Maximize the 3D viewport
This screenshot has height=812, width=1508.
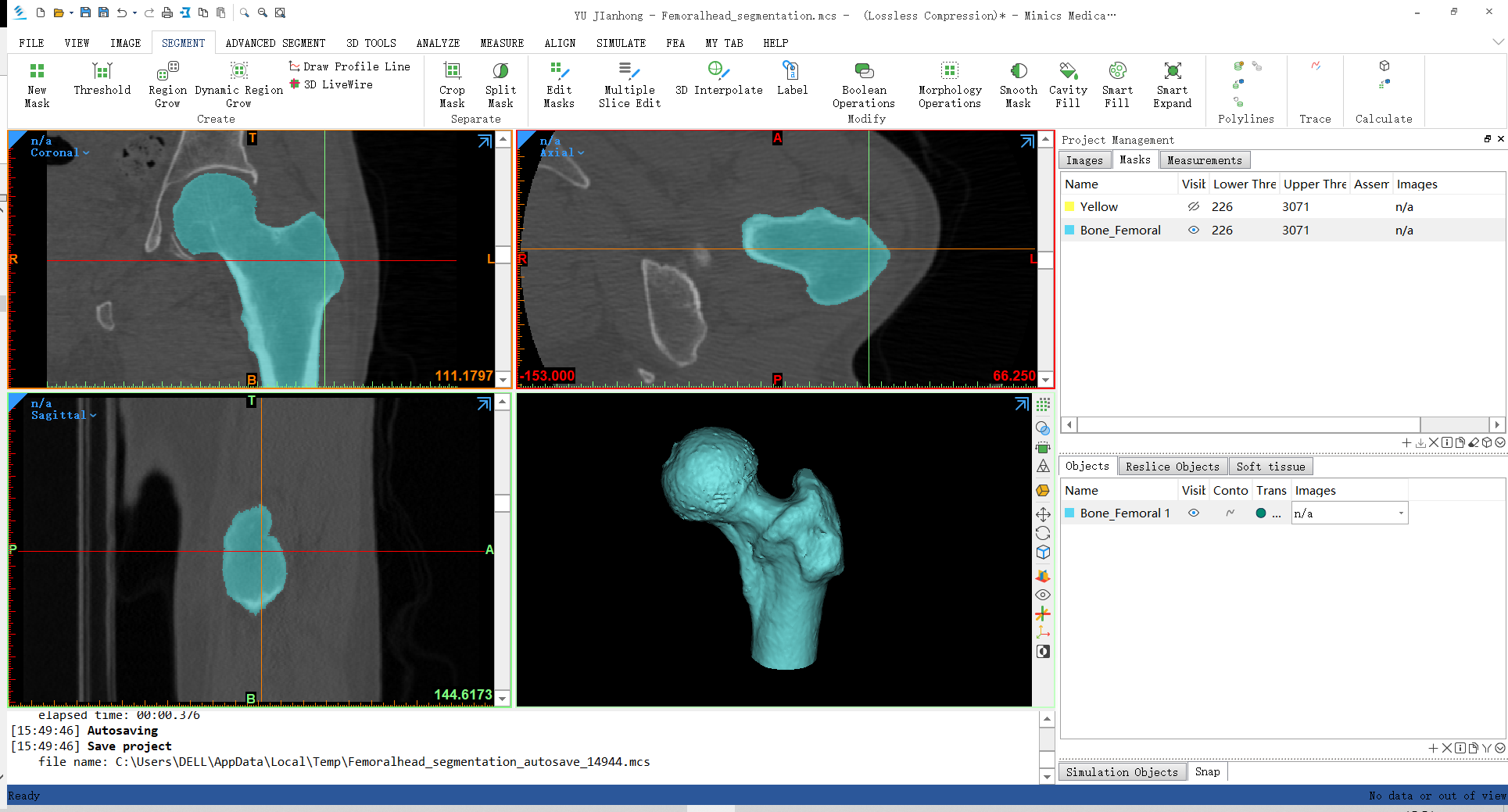point(1022,404)
